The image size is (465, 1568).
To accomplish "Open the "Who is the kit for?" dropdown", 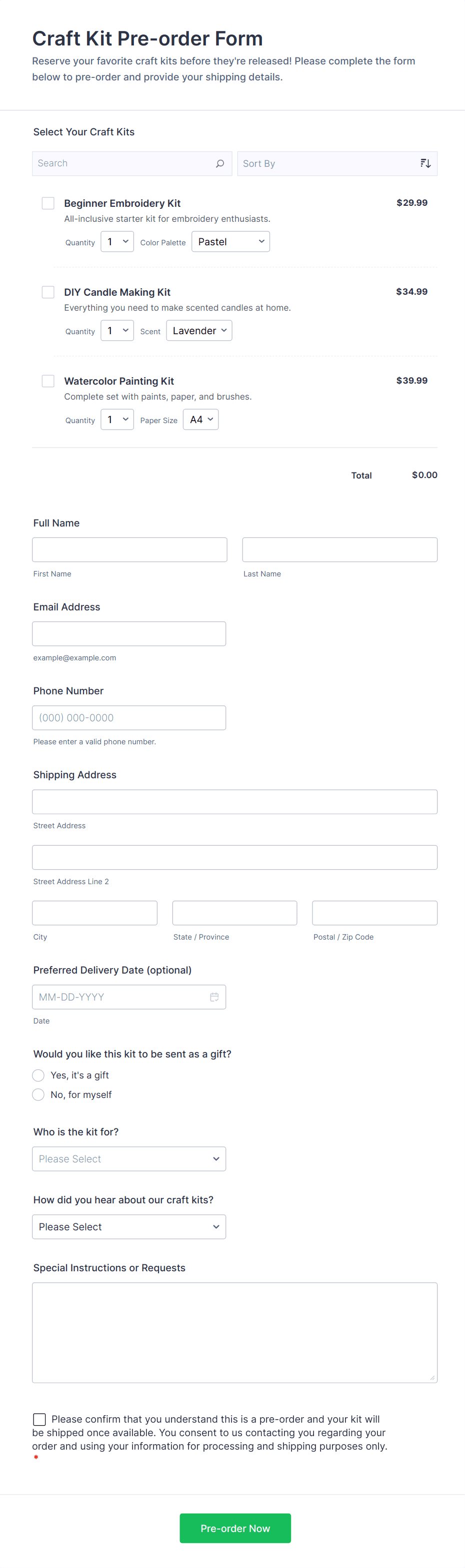I will [128, 1158].
